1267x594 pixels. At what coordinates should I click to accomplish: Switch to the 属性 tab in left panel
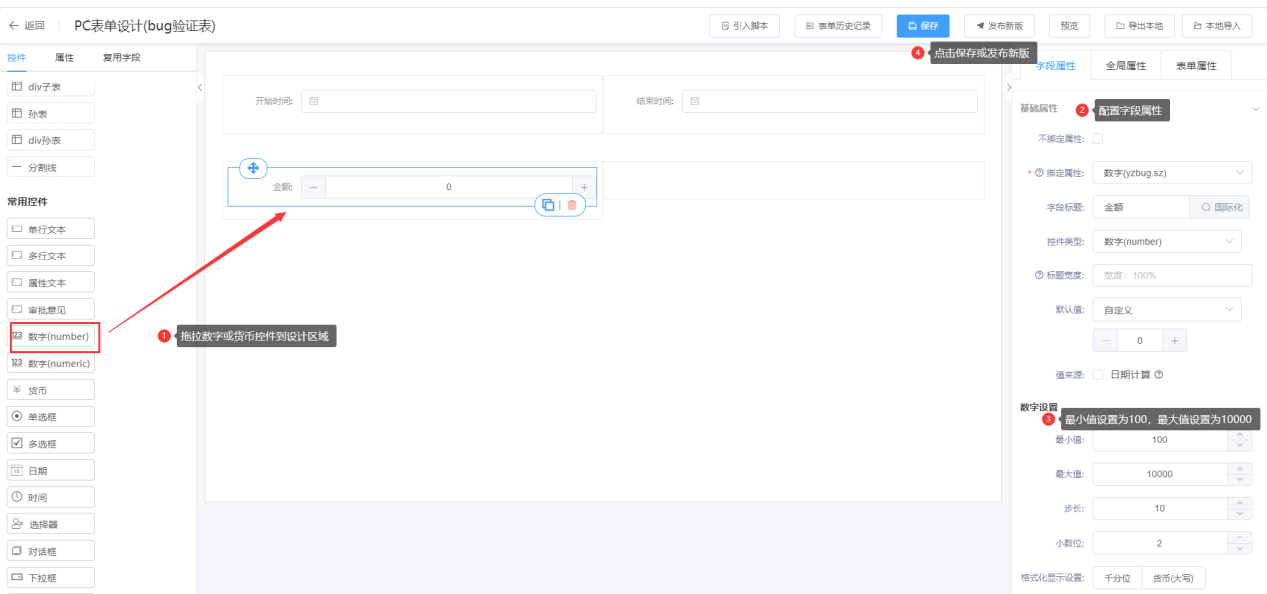pos(64,58)
